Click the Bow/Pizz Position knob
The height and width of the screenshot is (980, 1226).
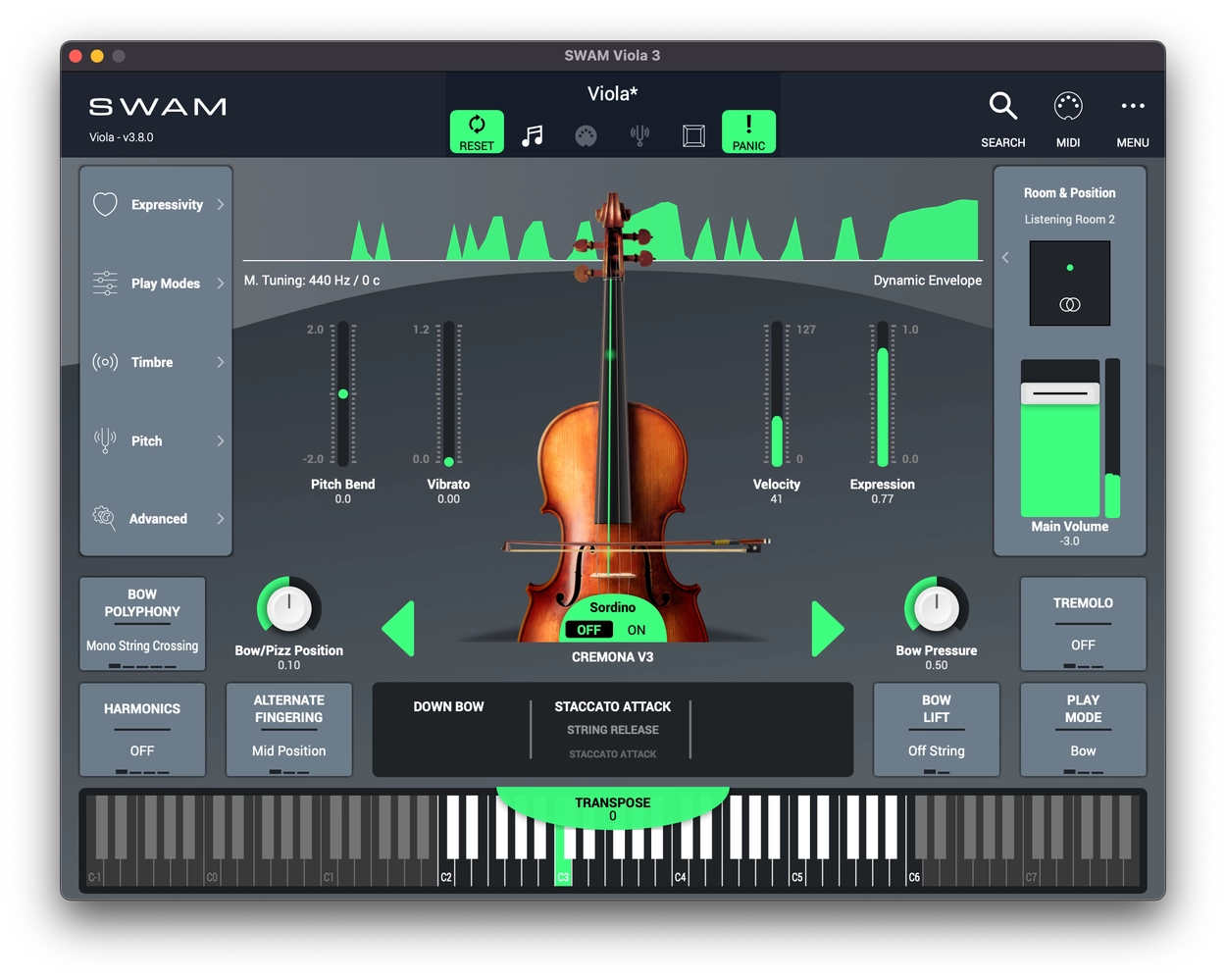tap(288, 608)
